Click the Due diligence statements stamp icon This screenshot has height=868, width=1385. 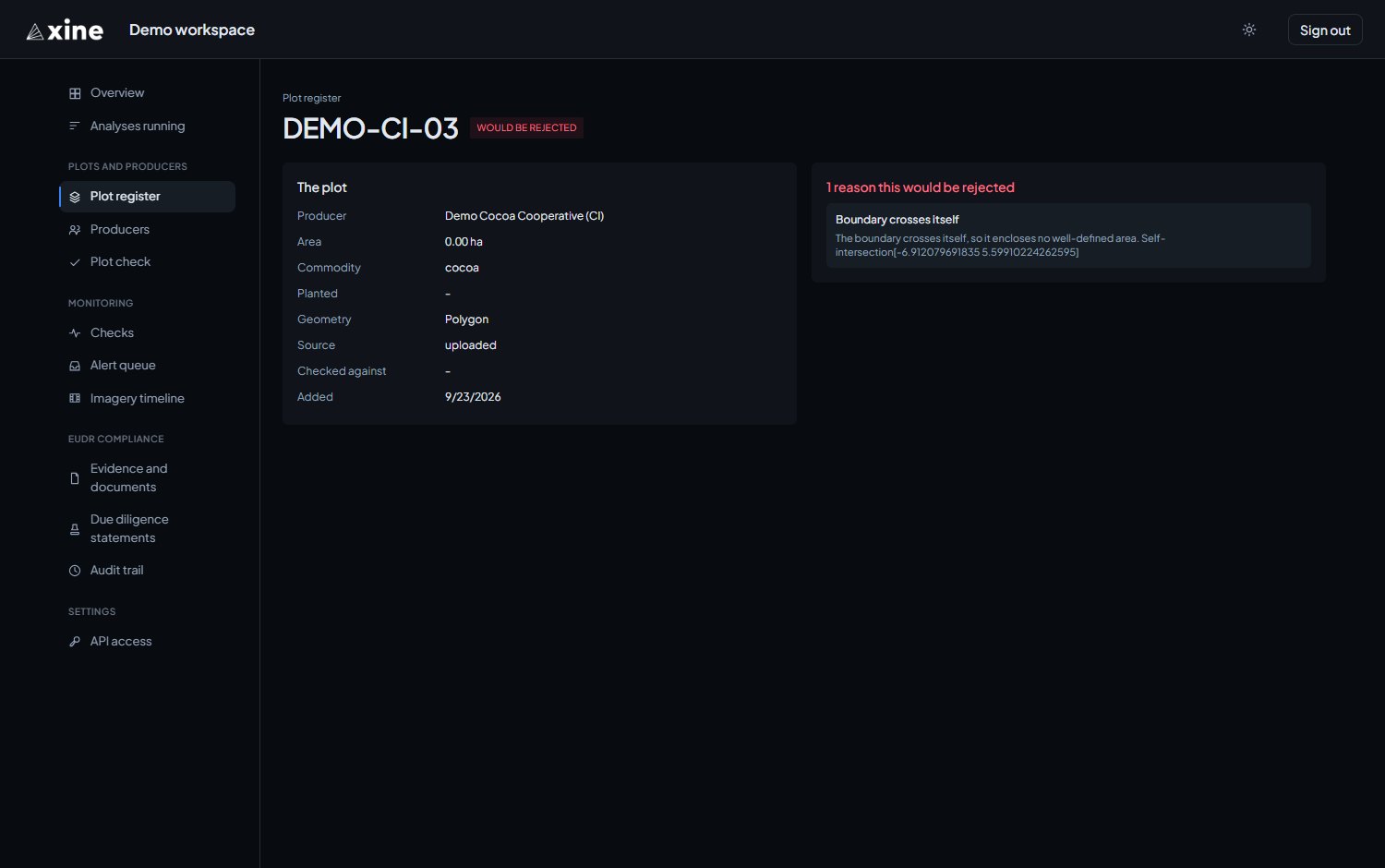coord(75,529)
